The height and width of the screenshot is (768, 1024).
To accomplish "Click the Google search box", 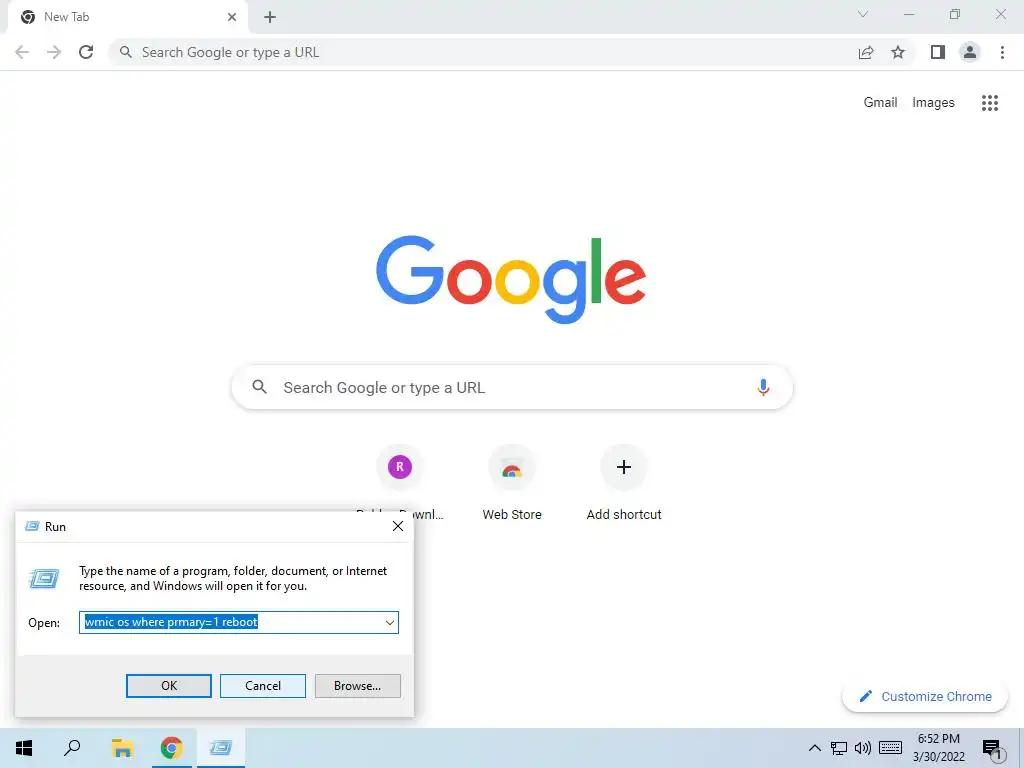I will coord(512,387).
